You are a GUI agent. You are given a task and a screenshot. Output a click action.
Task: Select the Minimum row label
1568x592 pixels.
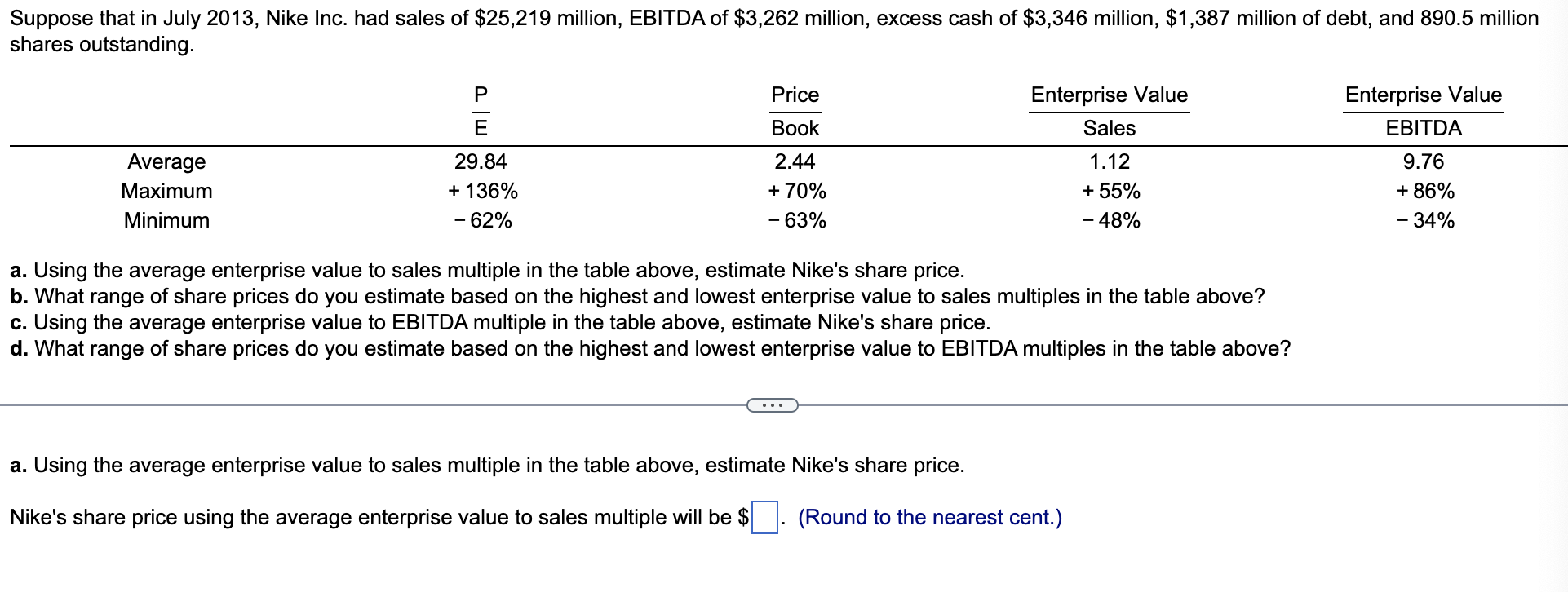(x=166, y=221)
